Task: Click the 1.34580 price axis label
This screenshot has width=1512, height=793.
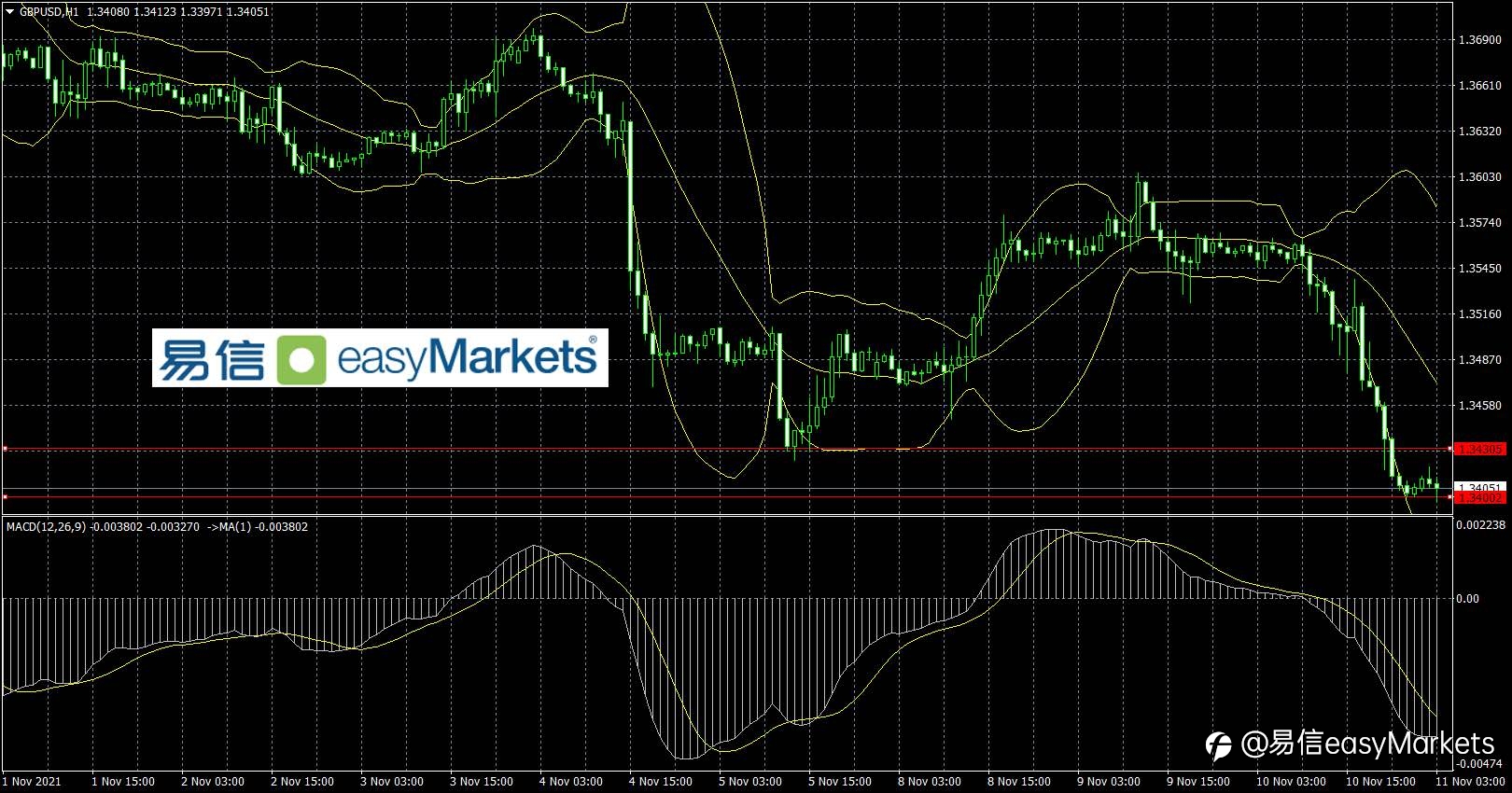Action: 1479,406
